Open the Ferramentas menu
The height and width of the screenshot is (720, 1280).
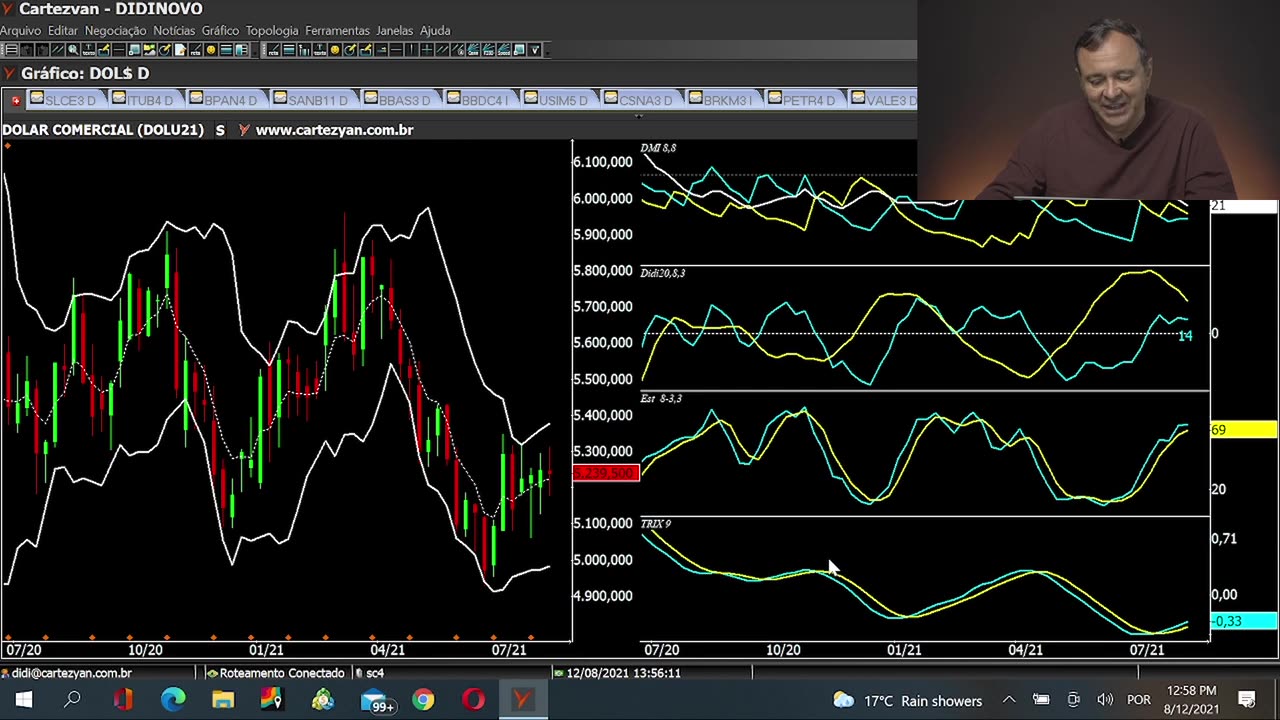[337, 31]
